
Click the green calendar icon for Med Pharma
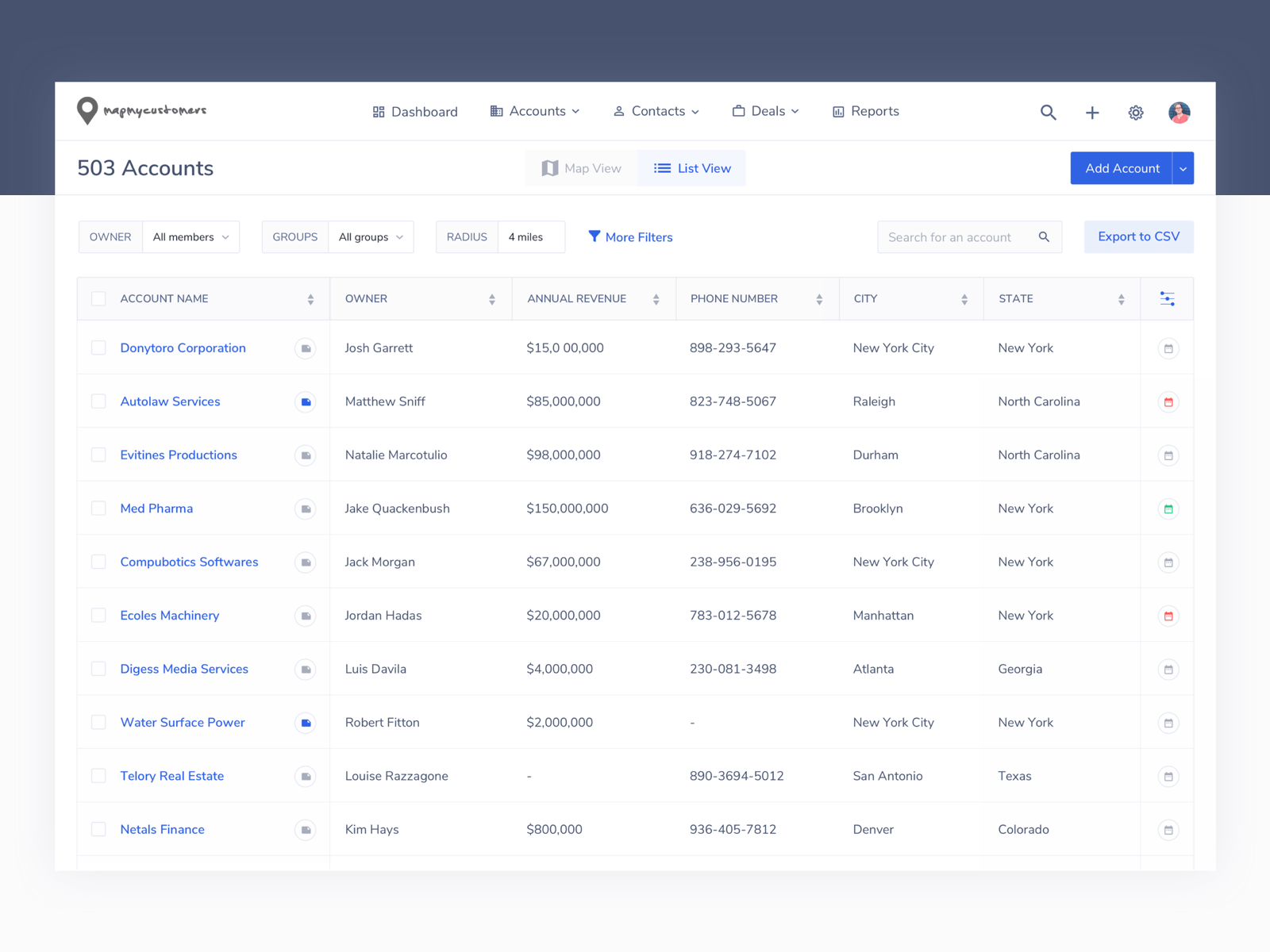click(x=1168, y=509)
